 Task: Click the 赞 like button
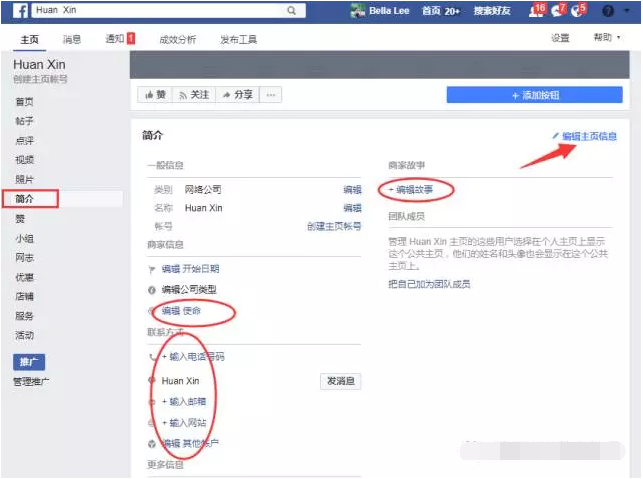[x=155, y=95]
